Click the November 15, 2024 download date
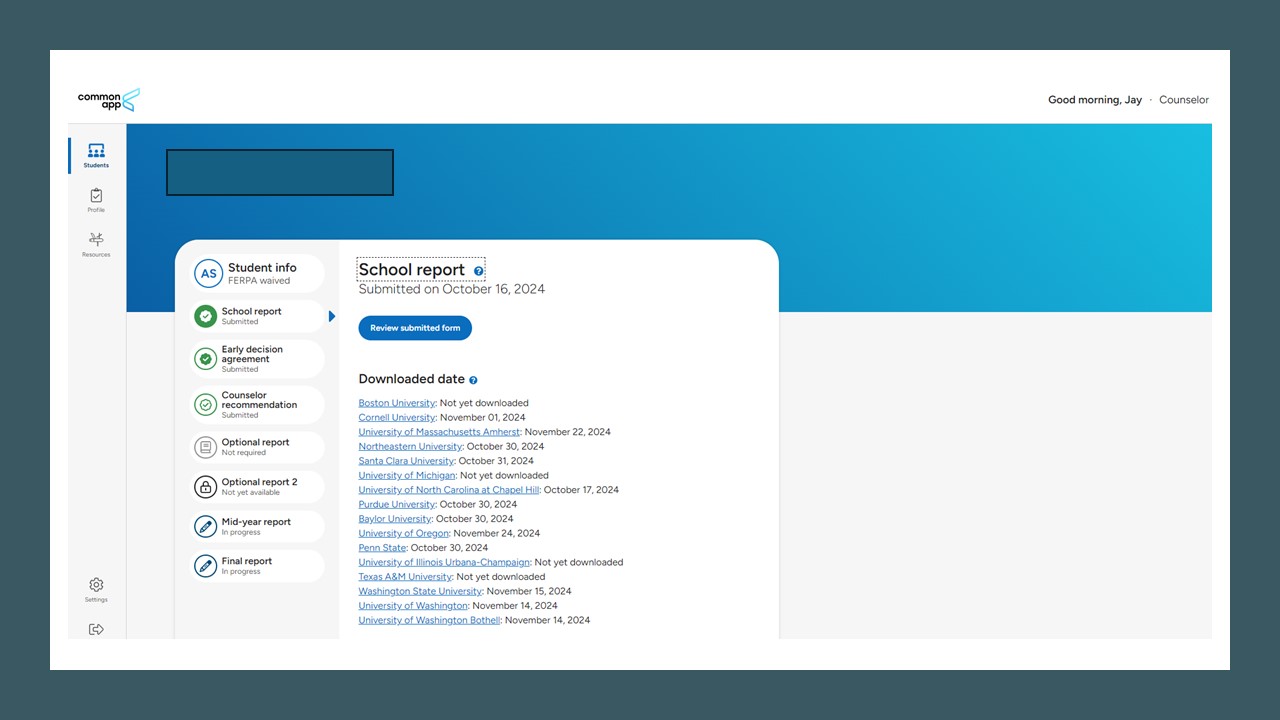 pyautogui.click(x=529, y=591)
